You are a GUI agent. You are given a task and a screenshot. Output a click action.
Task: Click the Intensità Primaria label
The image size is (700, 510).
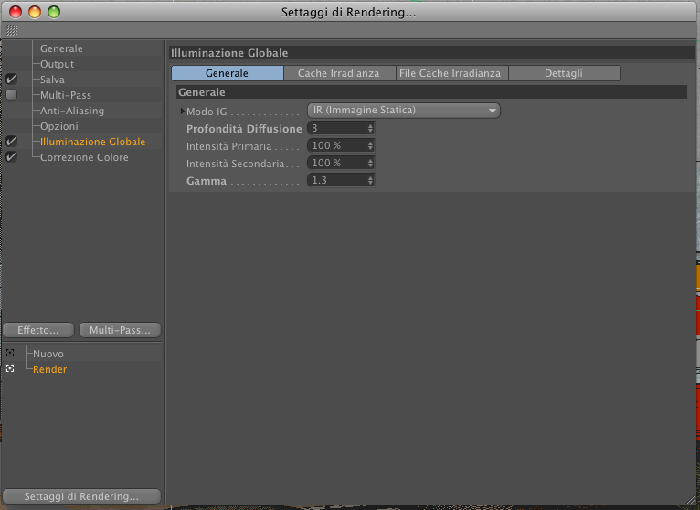(x=229, y=146)
